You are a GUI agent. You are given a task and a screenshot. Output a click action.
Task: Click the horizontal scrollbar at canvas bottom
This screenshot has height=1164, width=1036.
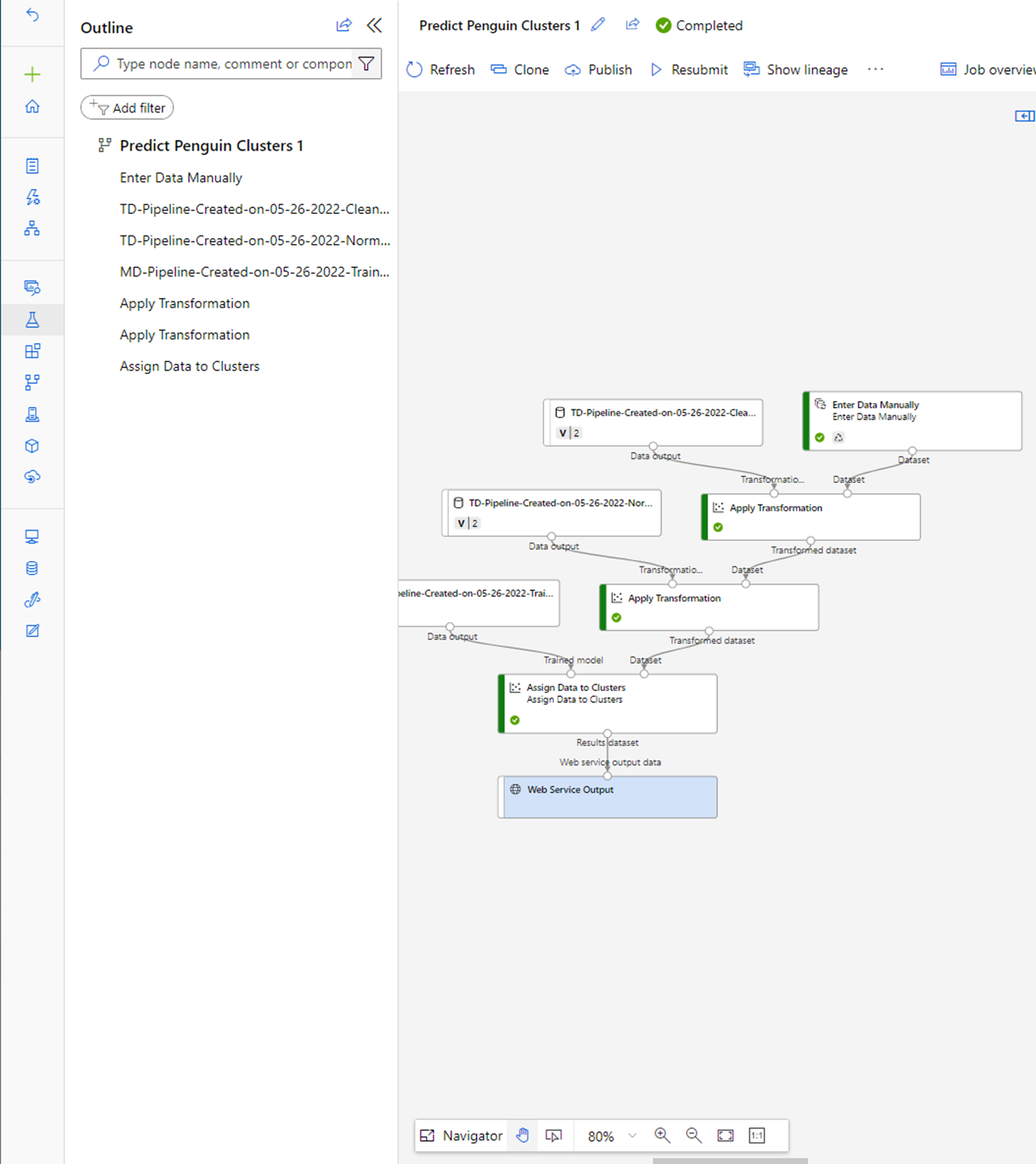pyautogui.click(x=730, y=1161)
